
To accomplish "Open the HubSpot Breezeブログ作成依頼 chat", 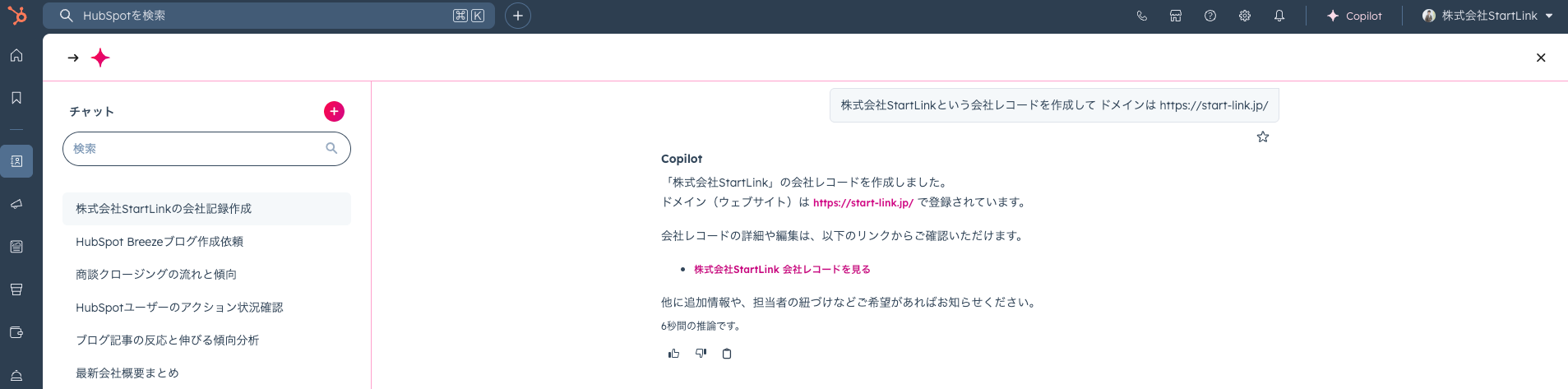I will click(x=160, y=242).
